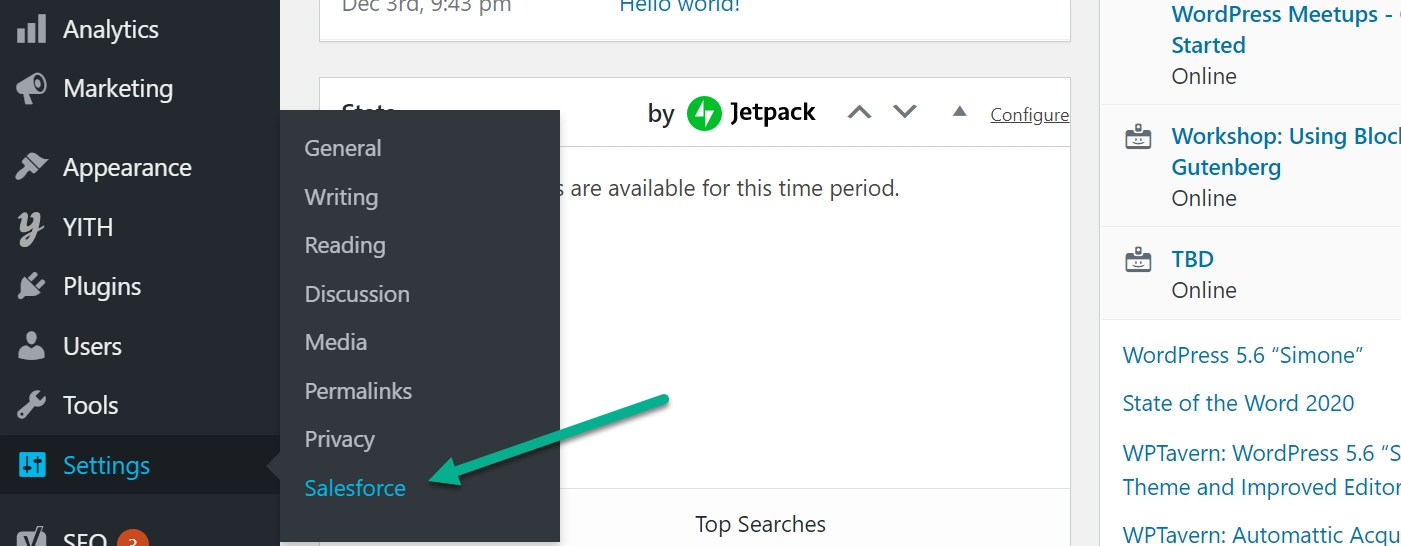Click the Plugins plug icon
The image size is (1401, 546).
(x=31, y=286)
